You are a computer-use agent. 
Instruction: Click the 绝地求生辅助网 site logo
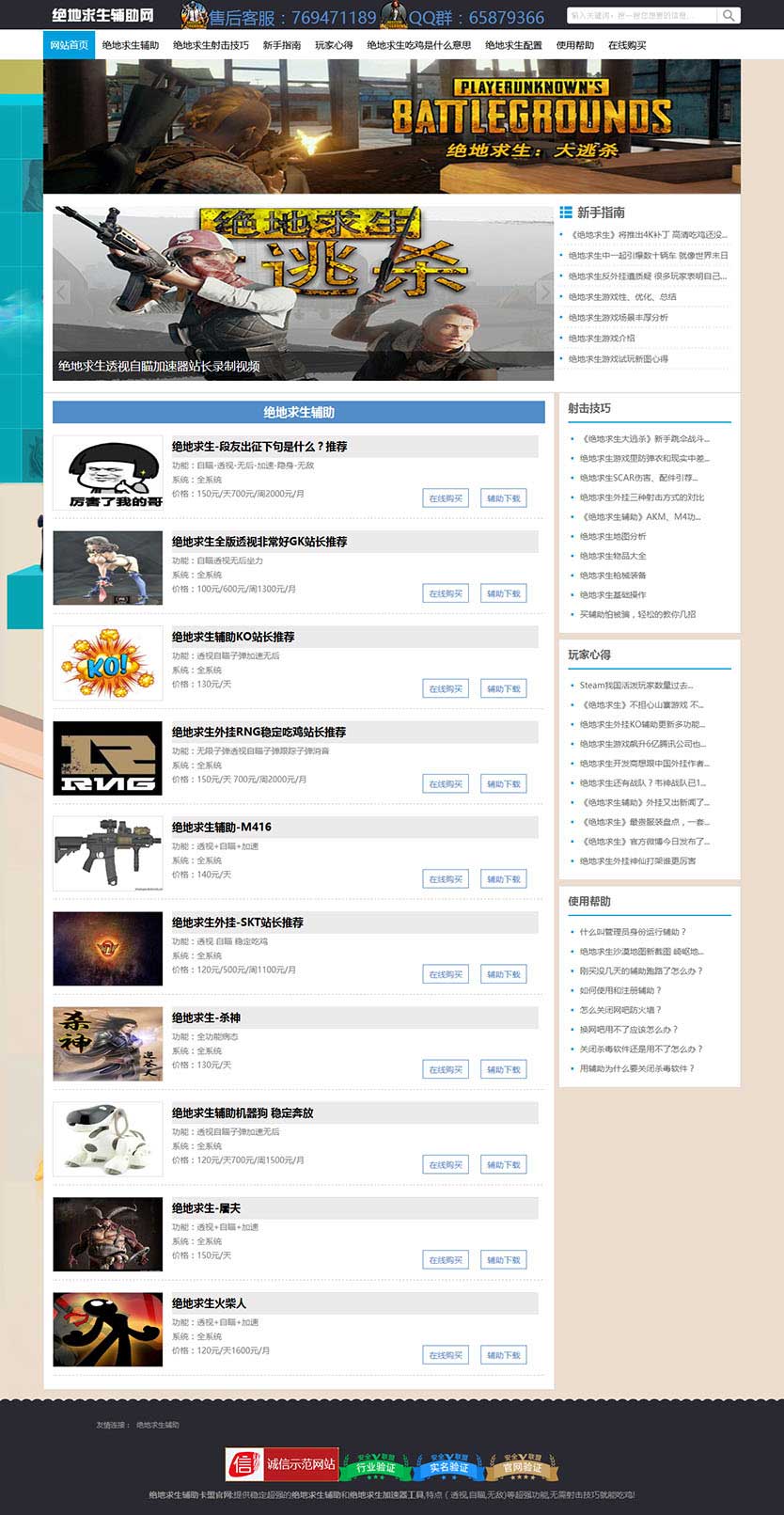[102, 16]
